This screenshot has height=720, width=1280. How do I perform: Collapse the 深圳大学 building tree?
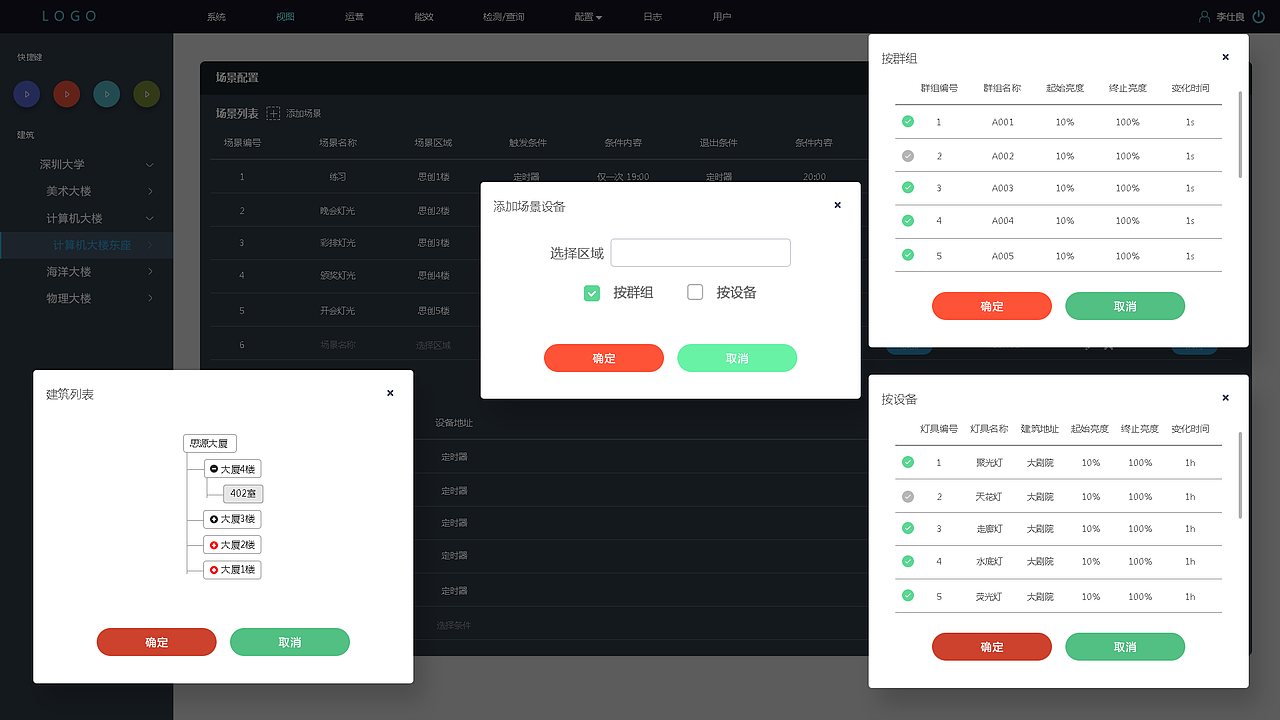click(x=148, y=165)
